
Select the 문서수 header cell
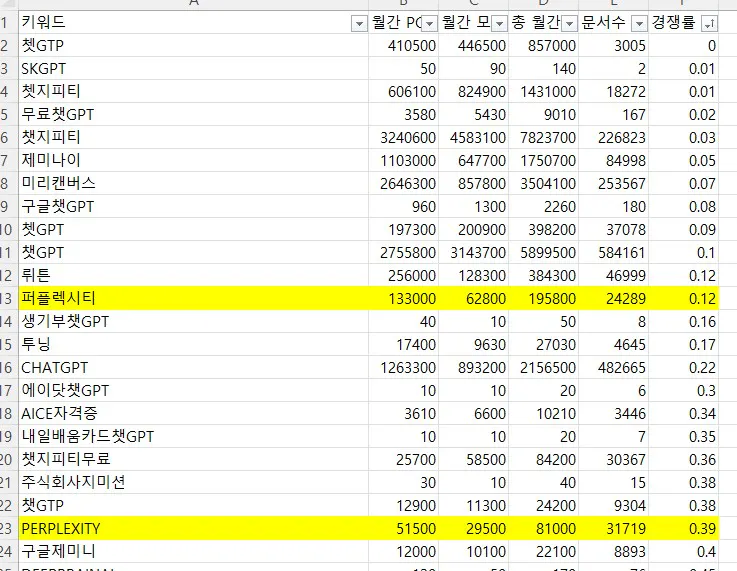coord(613,22)
